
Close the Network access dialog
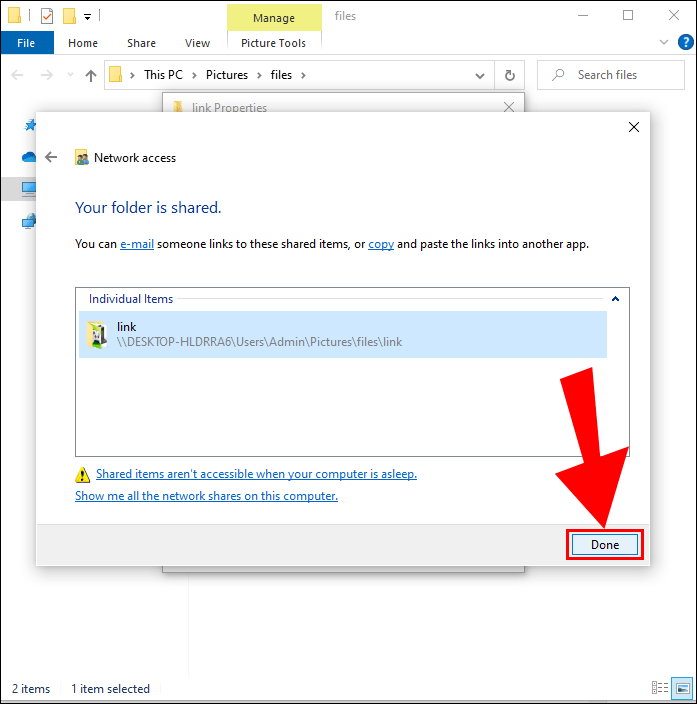tap(634, 127)
